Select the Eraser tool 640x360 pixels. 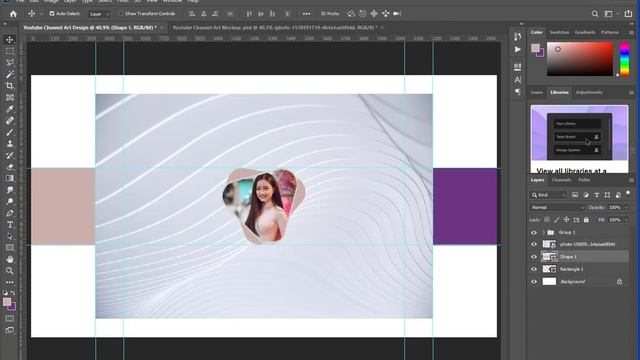pyautogui.click(x=10, y=167)
